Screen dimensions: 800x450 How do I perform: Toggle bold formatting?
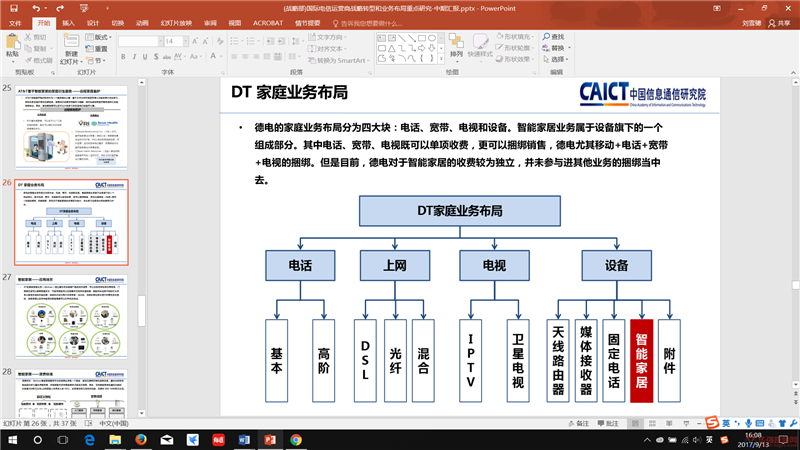coord(123,57)
